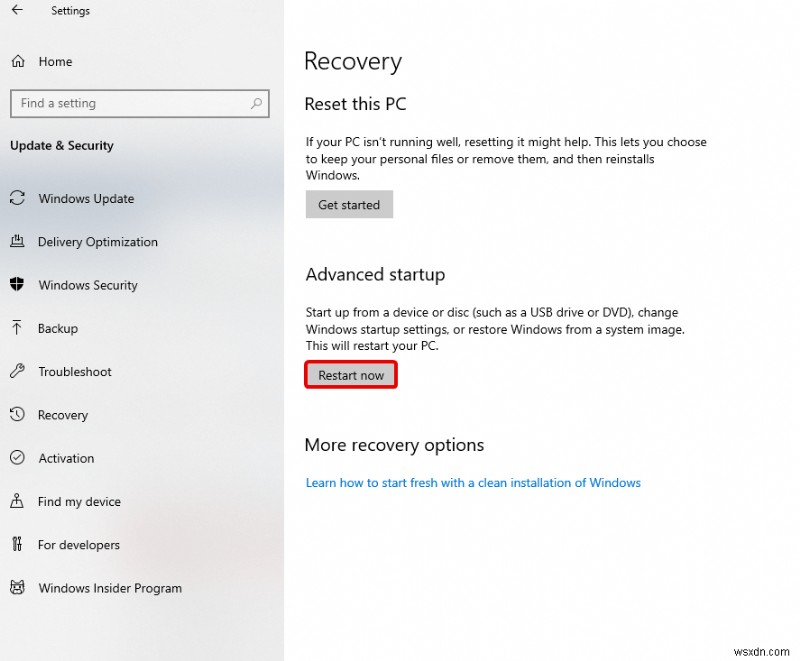The image size is (800, 661).
Task: Select Backup from the sidebar
Action: tap(56, 328)
